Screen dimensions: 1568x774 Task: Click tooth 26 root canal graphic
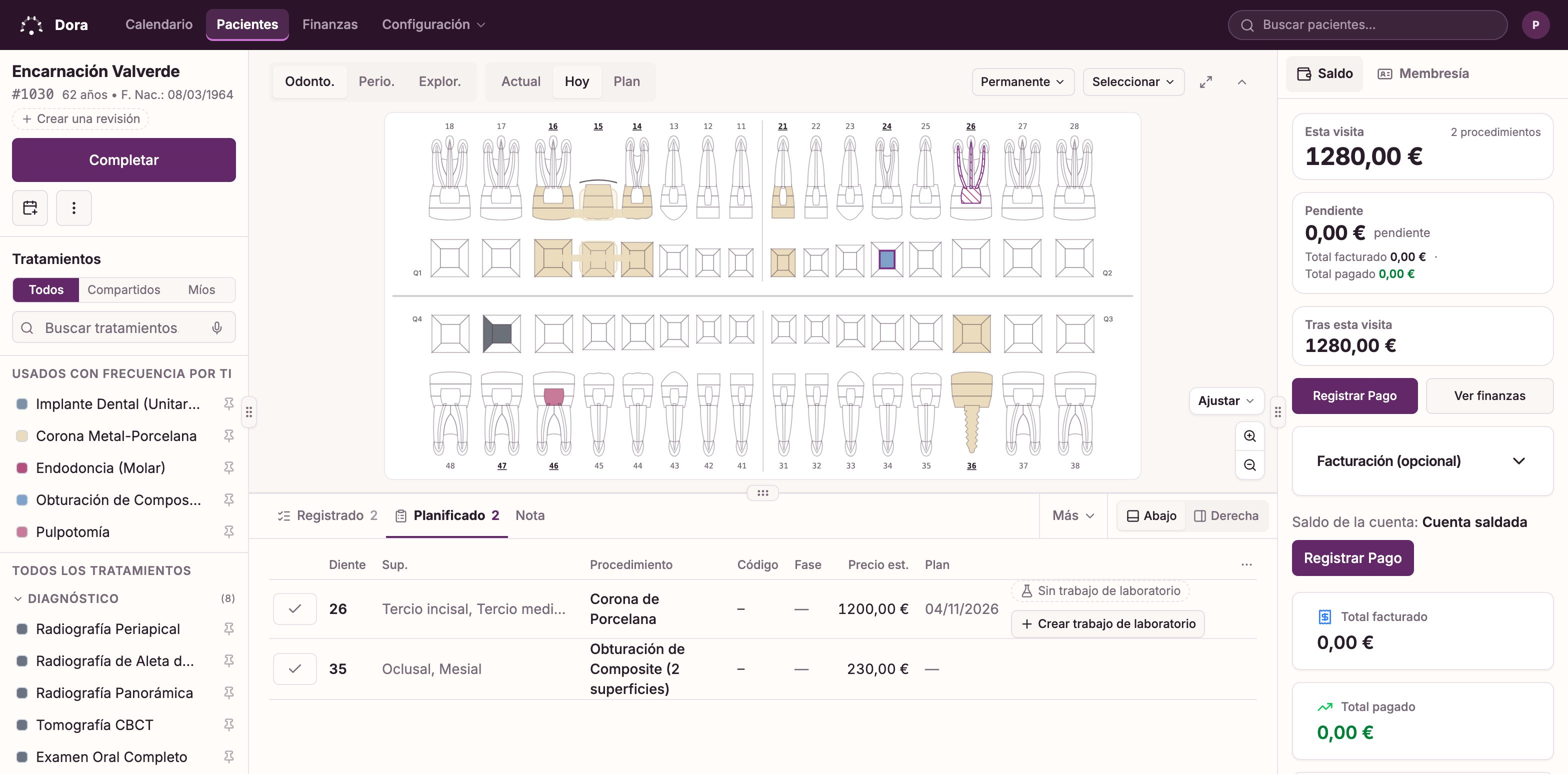click(x=971, y=177)
